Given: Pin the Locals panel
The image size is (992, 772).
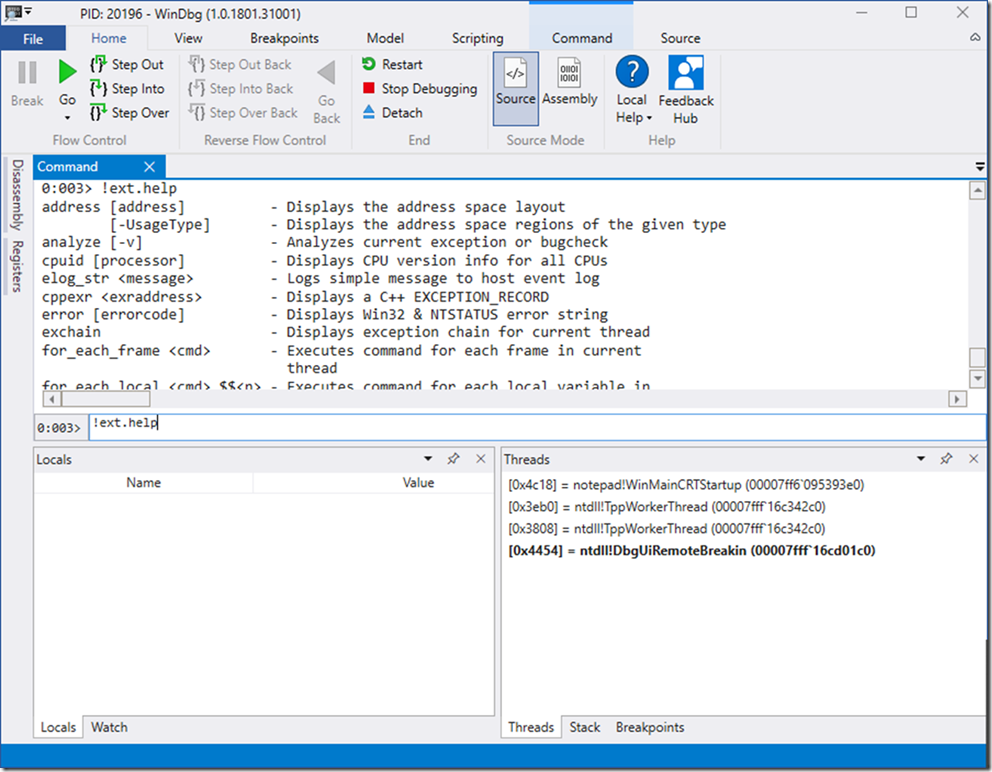Looking at the screenshot, I should [x=454, y=459].
